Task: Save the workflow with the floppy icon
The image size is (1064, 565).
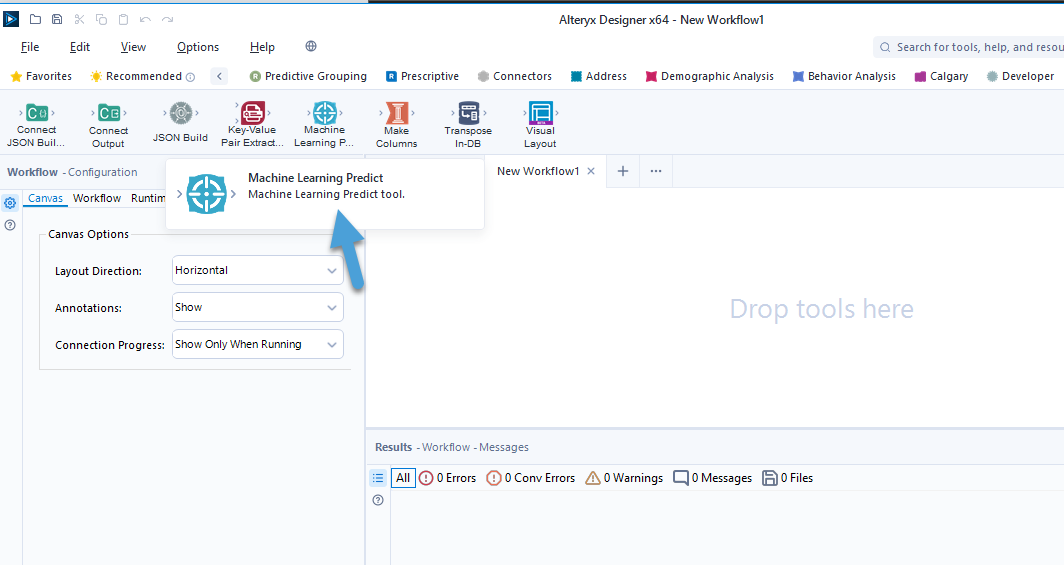Action: tap(57, 19)
